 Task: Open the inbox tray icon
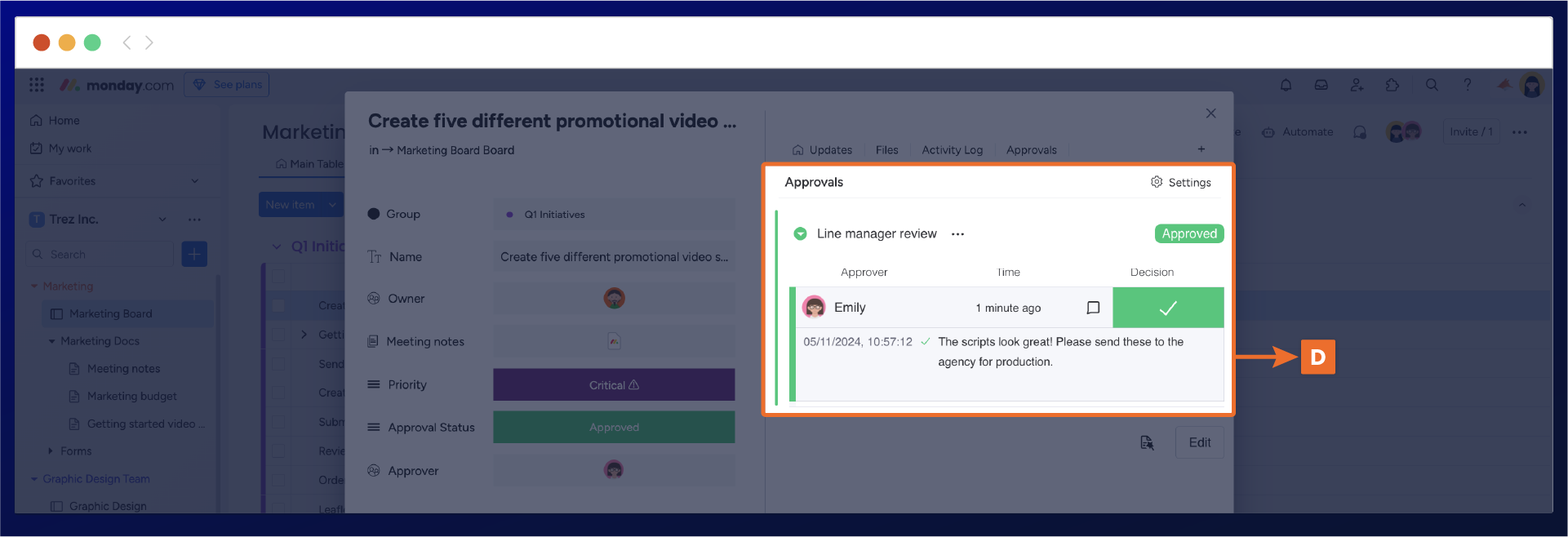[x=1321, y=85]
